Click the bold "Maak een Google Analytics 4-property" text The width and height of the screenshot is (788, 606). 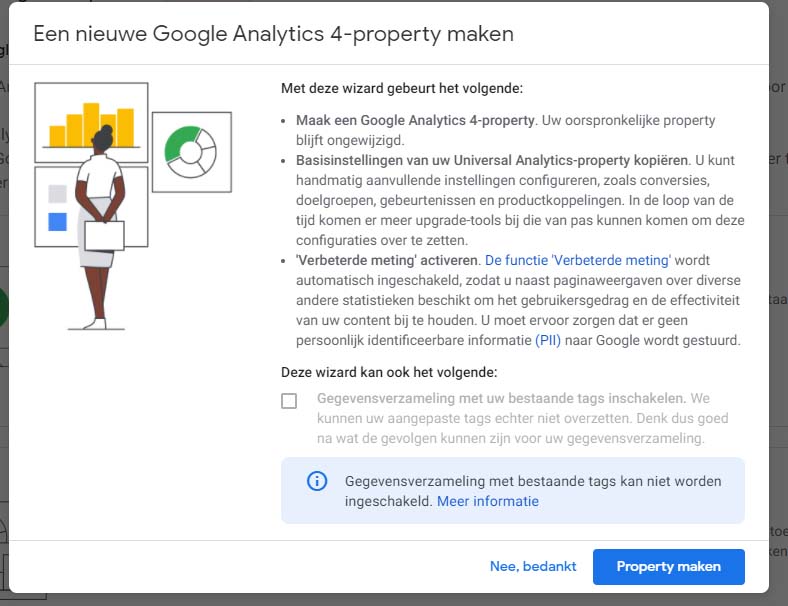pyautogui.click(x=416, y=121)
